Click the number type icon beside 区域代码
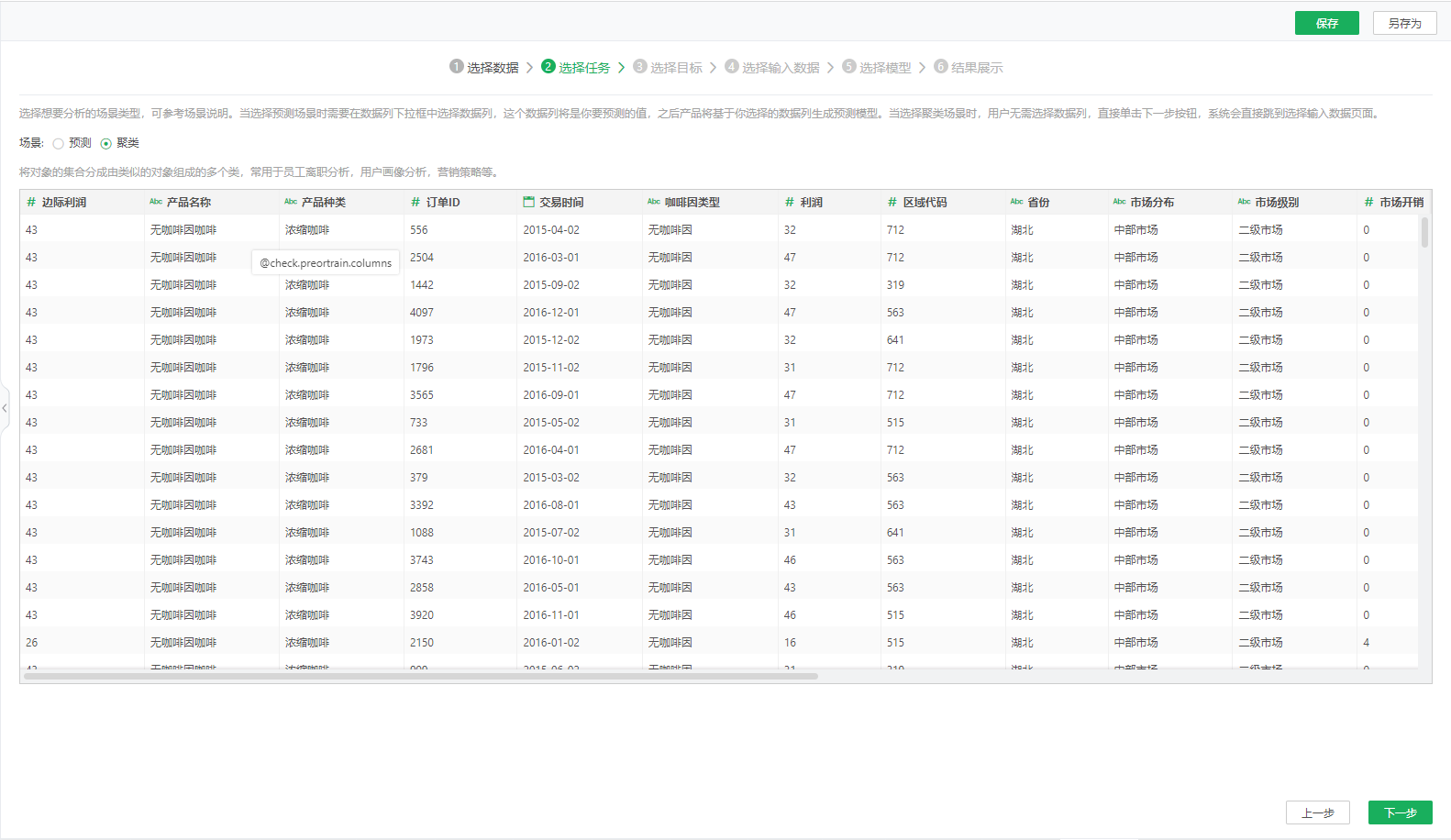 point(892,202)
